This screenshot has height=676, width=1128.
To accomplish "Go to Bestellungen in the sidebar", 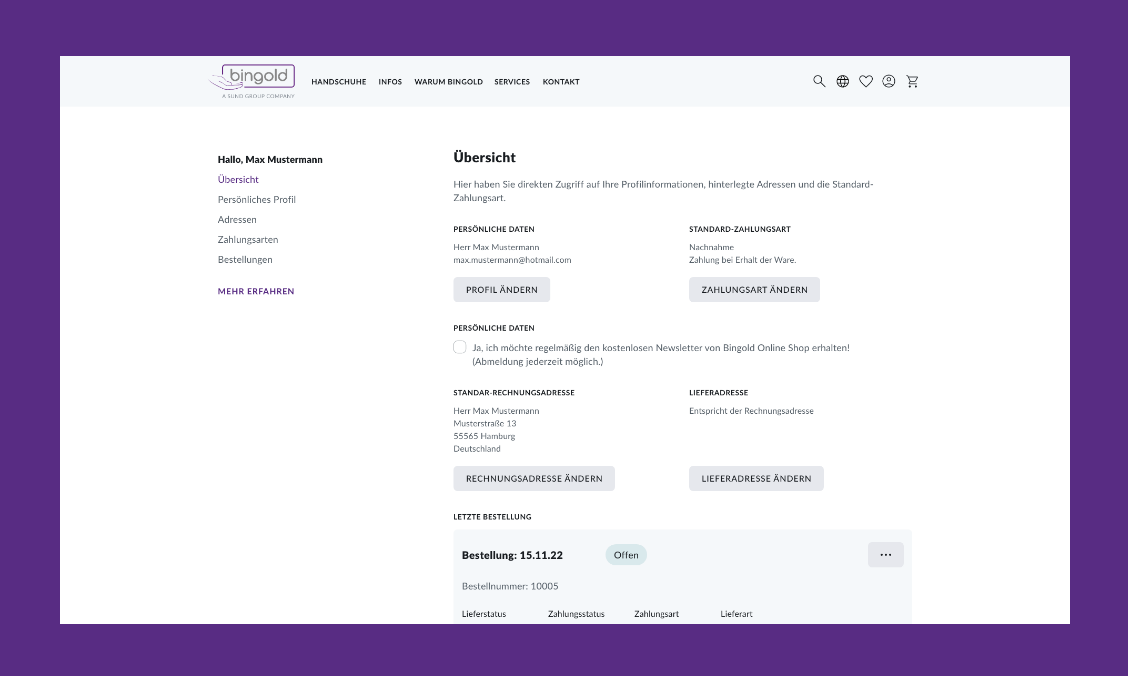I will point(245,260).
